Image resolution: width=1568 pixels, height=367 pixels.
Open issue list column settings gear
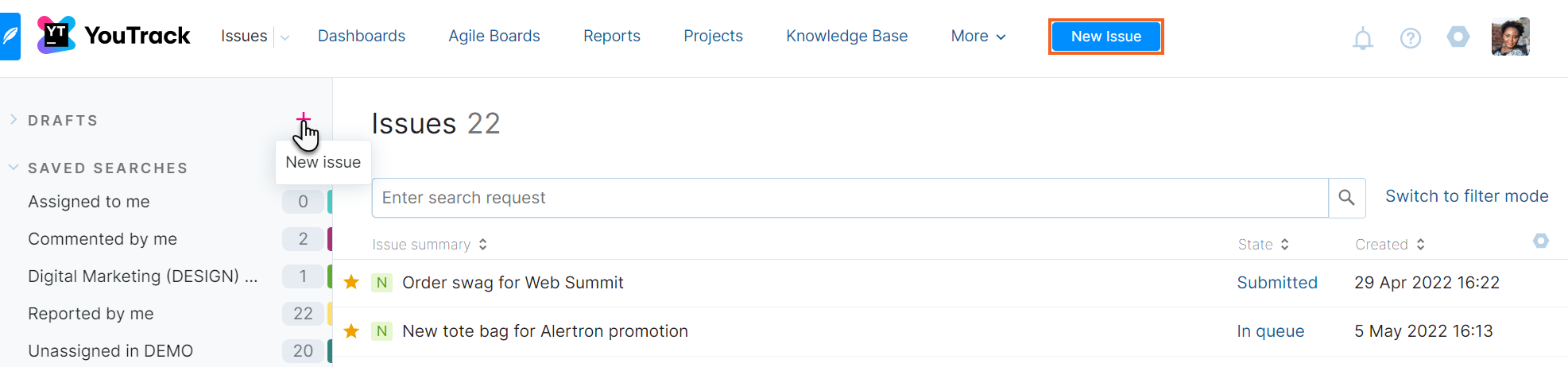1540,241
